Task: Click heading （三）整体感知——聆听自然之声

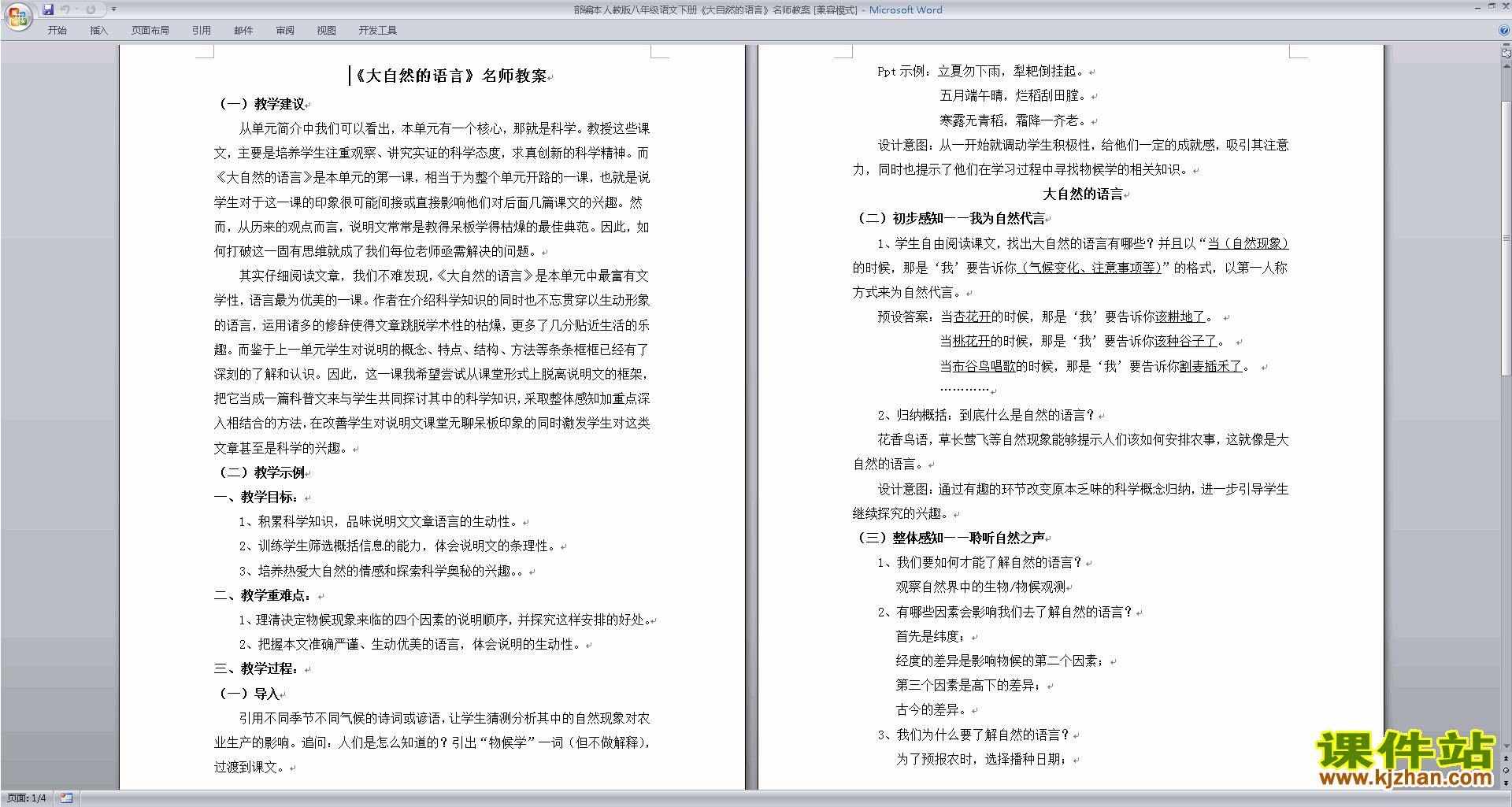Action: point(950,538)
